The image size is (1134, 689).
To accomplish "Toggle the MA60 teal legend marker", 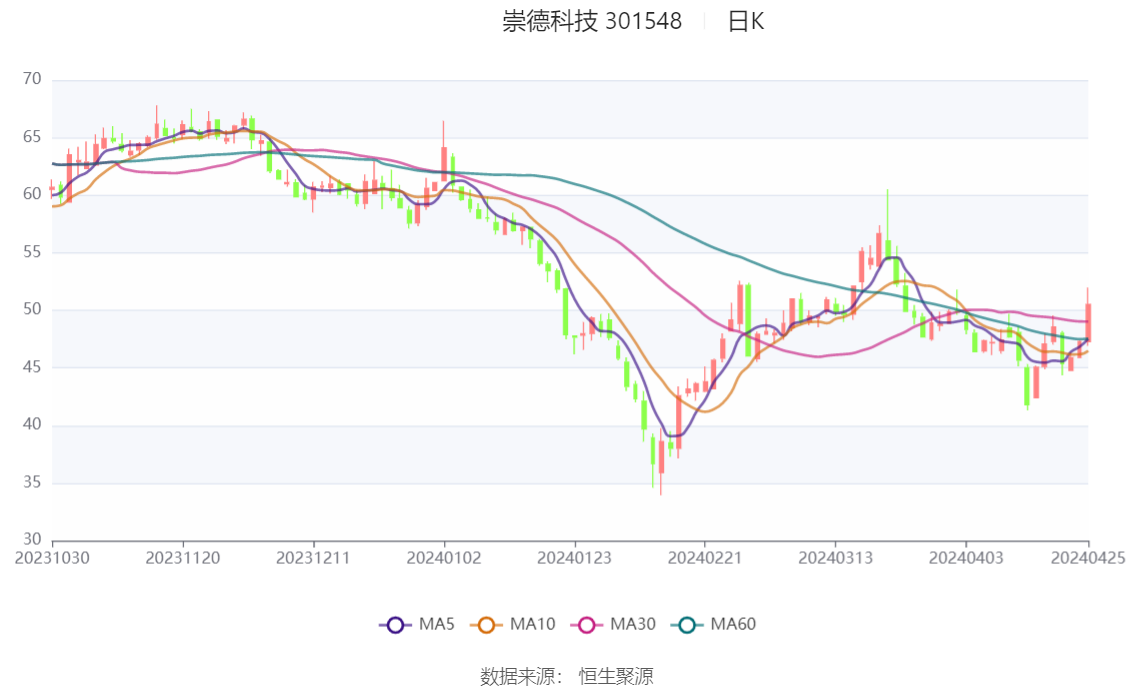I will (687, 625).
